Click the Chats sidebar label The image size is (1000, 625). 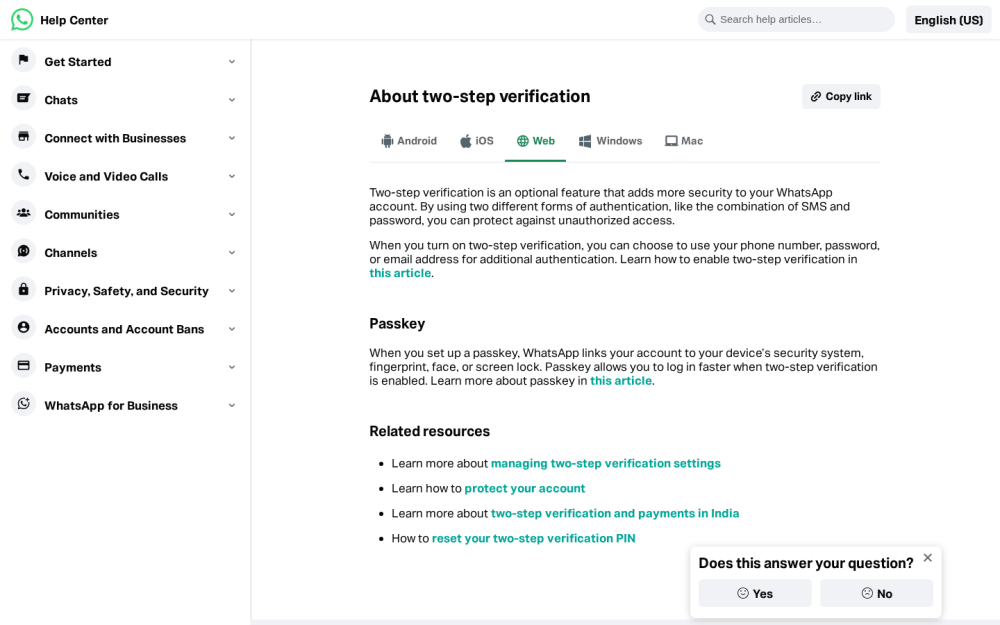61,100
